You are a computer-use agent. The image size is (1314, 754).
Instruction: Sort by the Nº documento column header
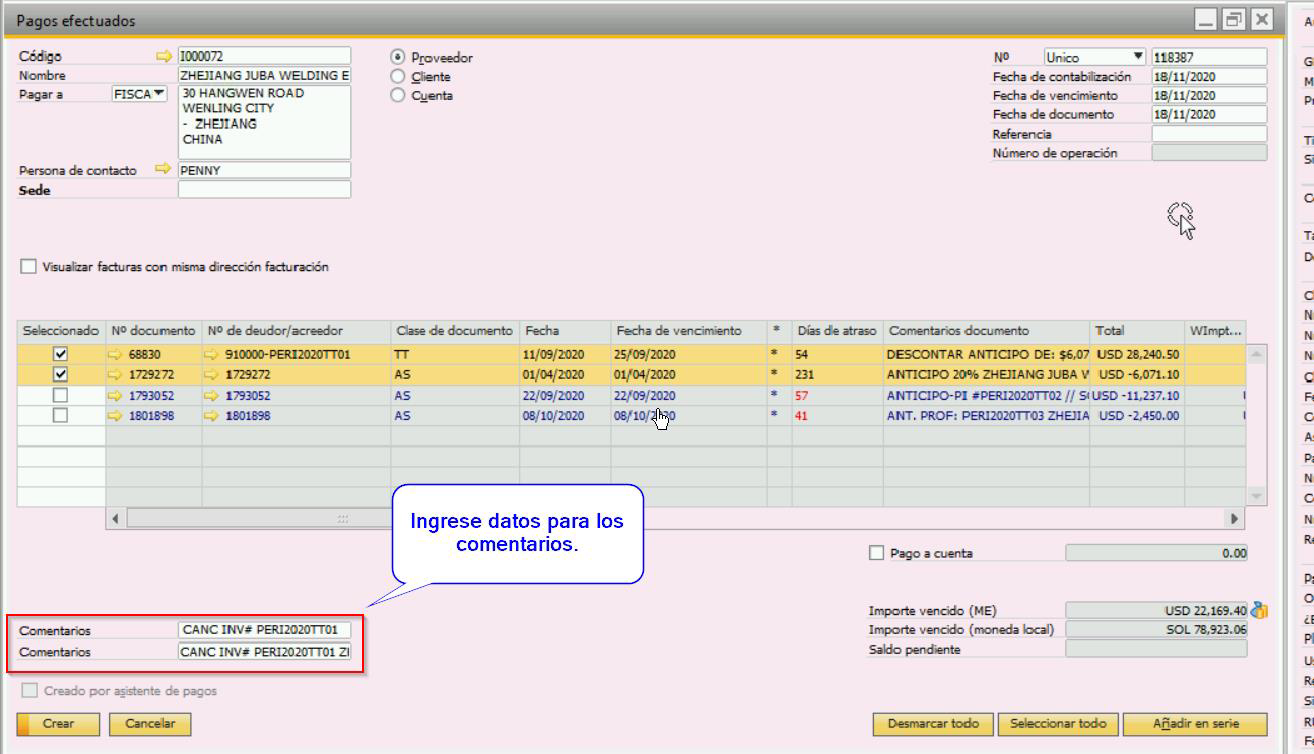click(x=153, y=331)
